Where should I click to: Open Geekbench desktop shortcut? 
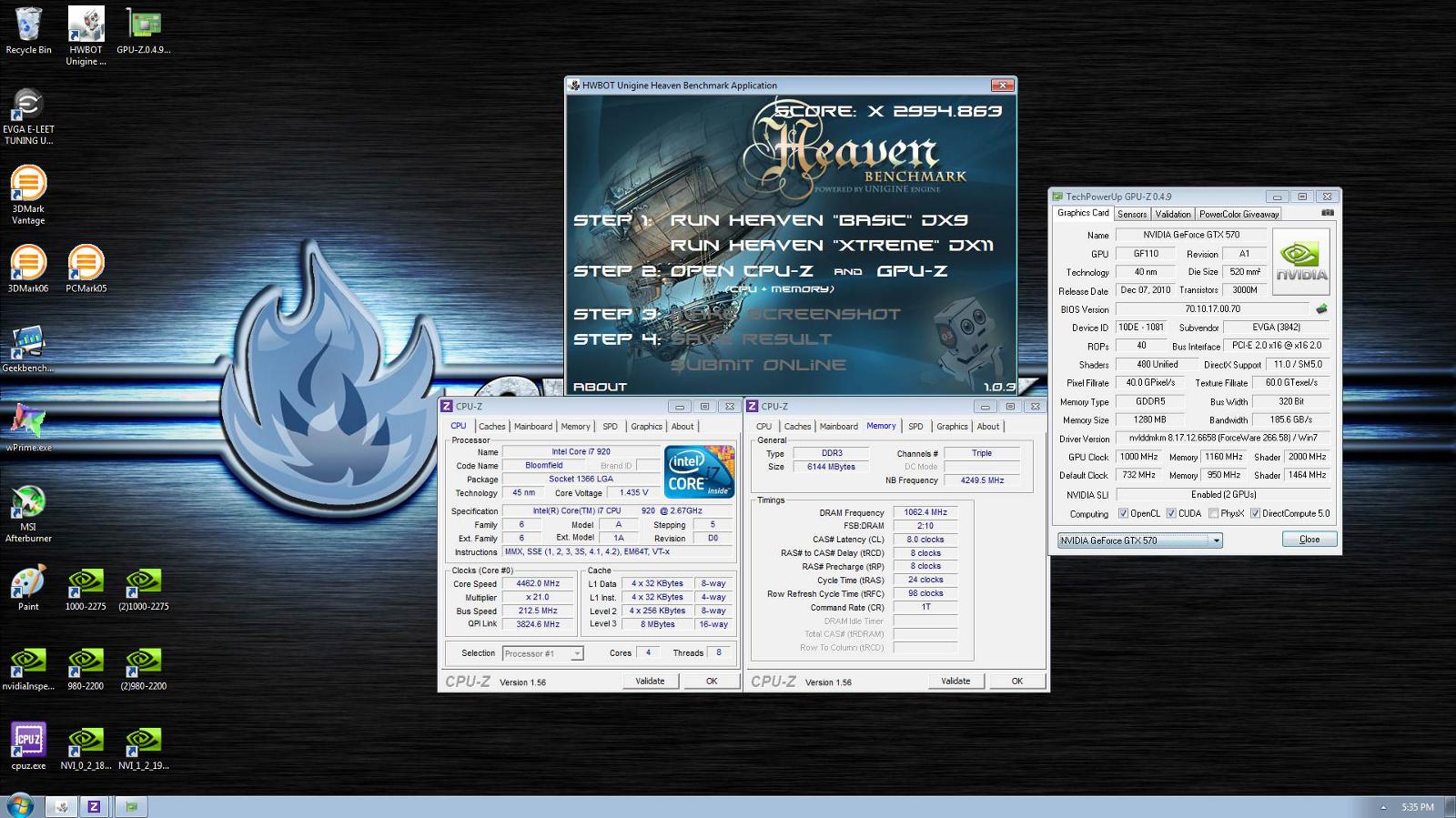pyautogui.click(x=28, y=349)
